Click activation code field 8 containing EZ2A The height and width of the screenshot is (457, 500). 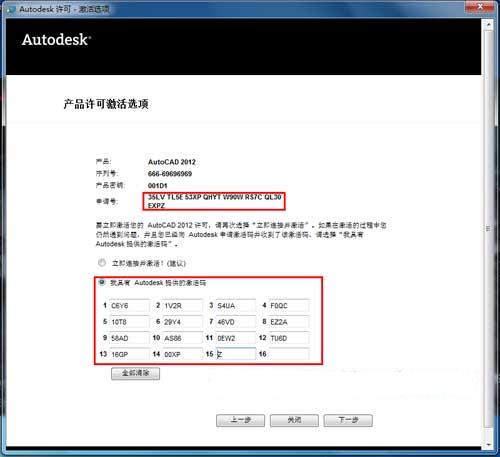click(x=289, y=322)
